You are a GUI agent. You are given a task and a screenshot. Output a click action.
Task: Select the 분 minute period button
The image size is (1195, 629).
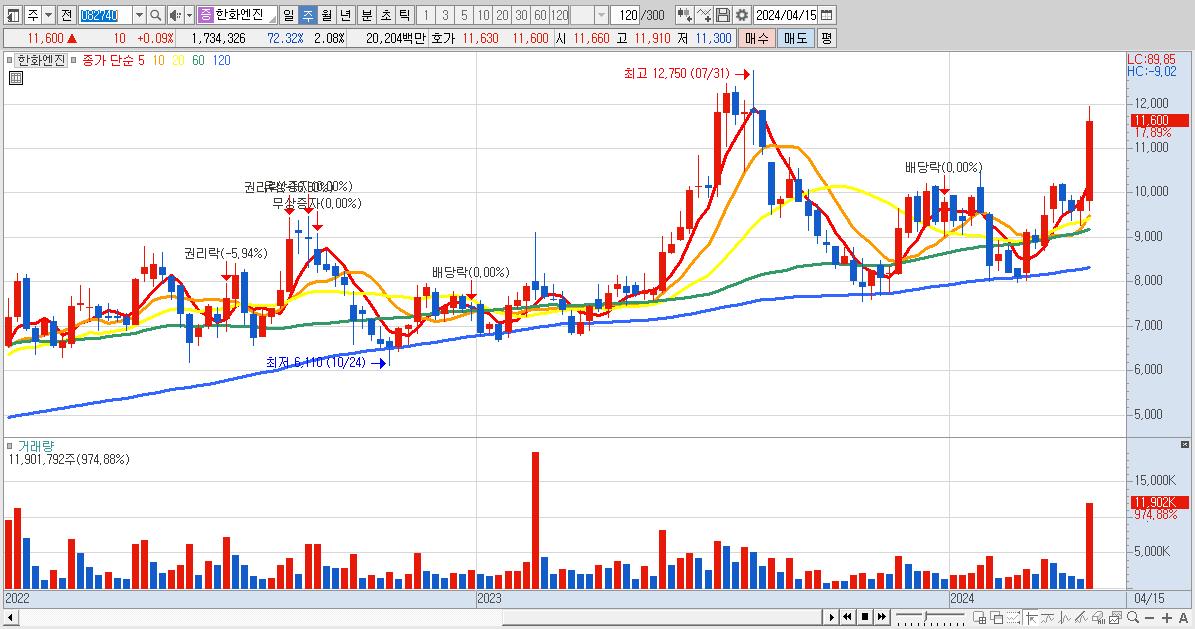[367, 14]
